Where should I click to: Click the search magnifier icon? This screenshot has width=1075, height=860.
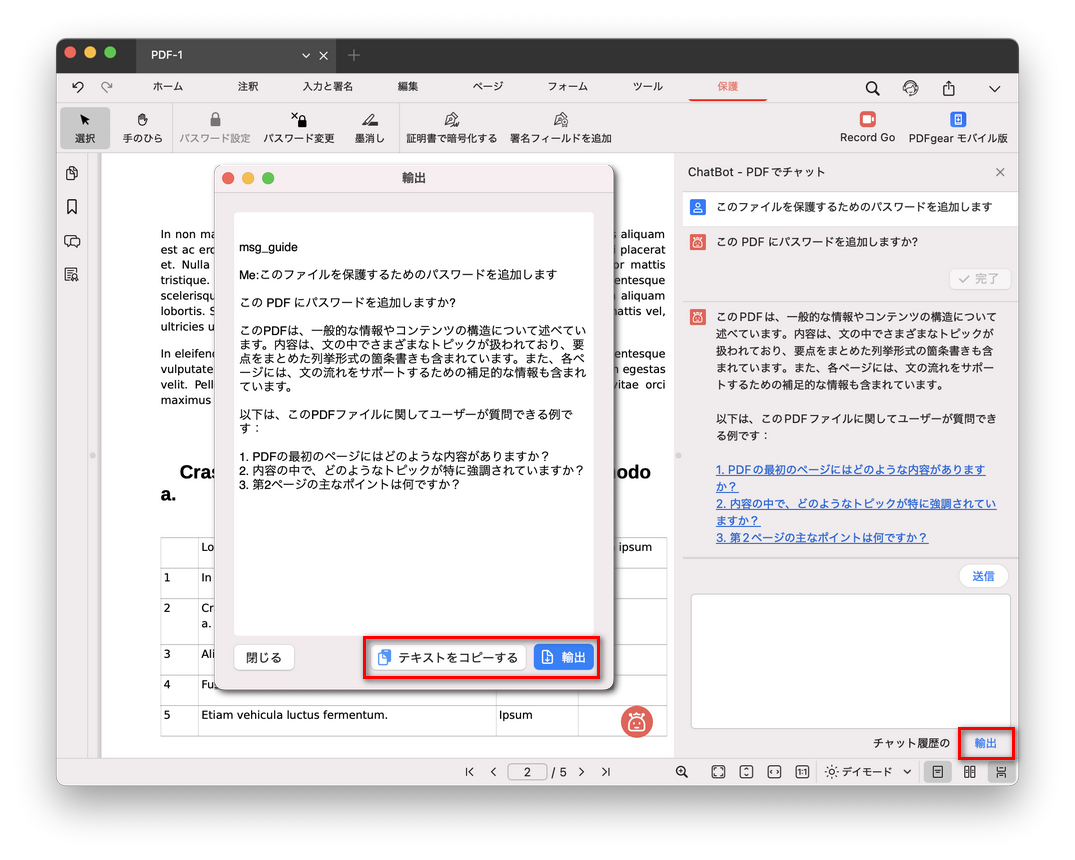872,88
